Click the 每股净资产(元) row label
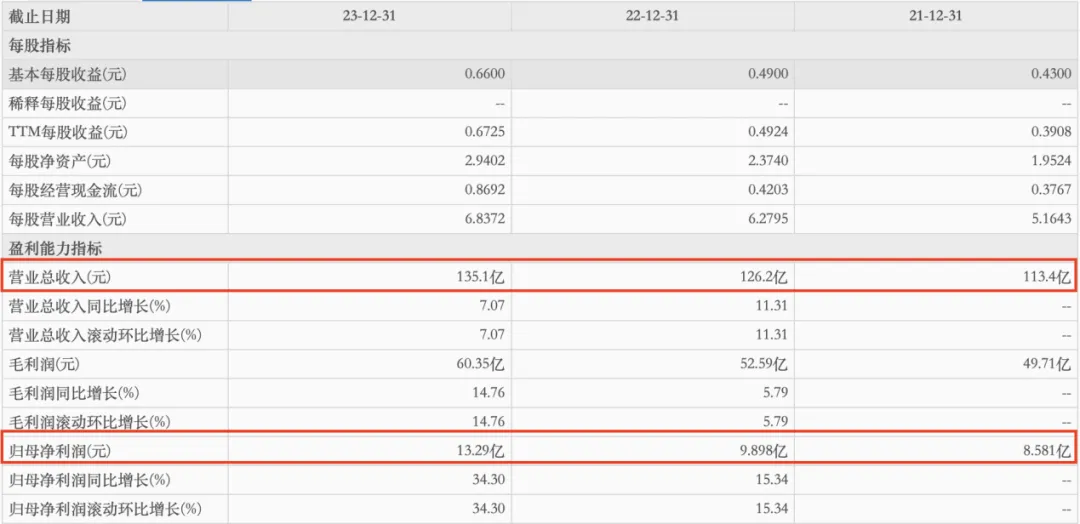Image resolution: width=1080 pixels, height=524 pixels. pos(61,161)
